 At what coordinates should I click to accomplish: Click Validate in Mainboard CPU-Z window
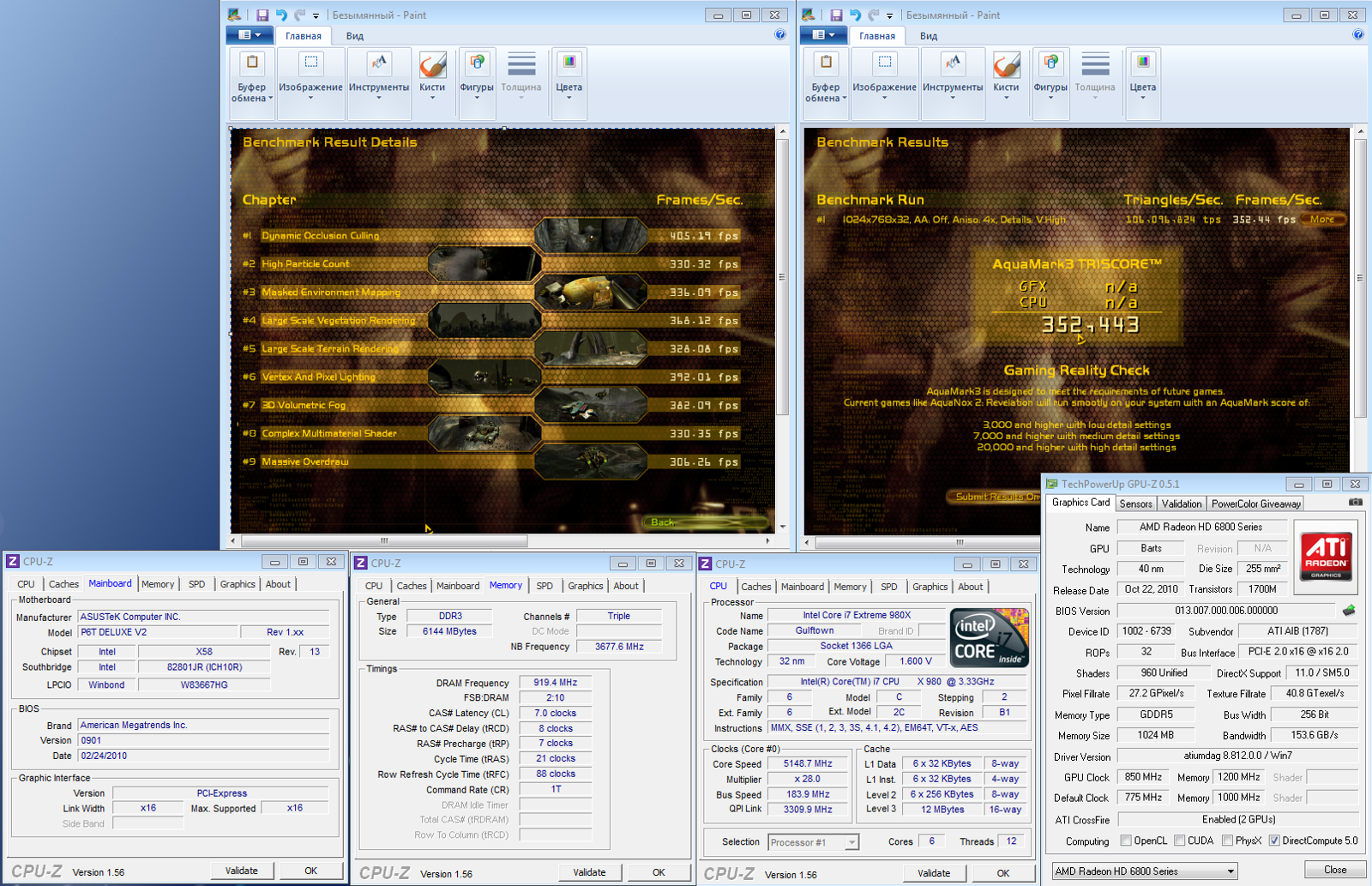coord(242,871)
